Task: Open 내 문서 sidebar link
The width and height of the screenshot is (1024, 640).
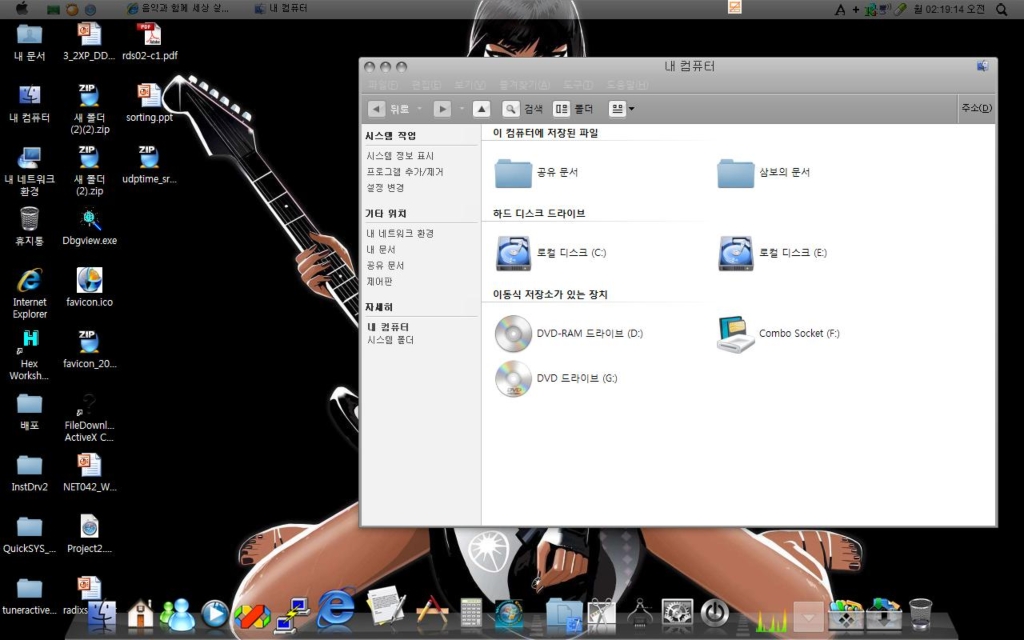Action: coord(381,249)
